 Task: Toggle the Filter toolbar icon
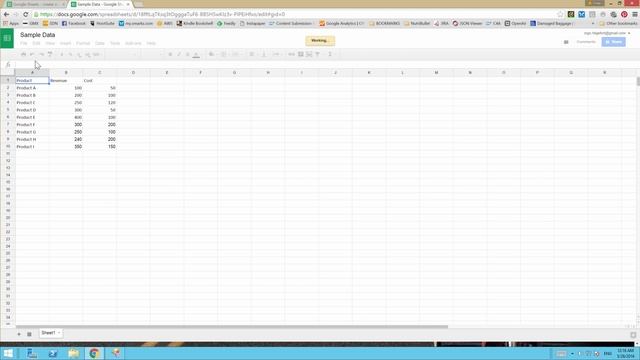318,54
